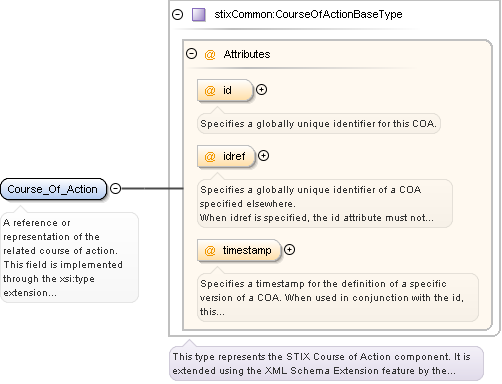Viewport: 502px width, 384px height.
Task: Collapse the stixCommon:CourseOfActionBaseType box
Action: point(178,14)
